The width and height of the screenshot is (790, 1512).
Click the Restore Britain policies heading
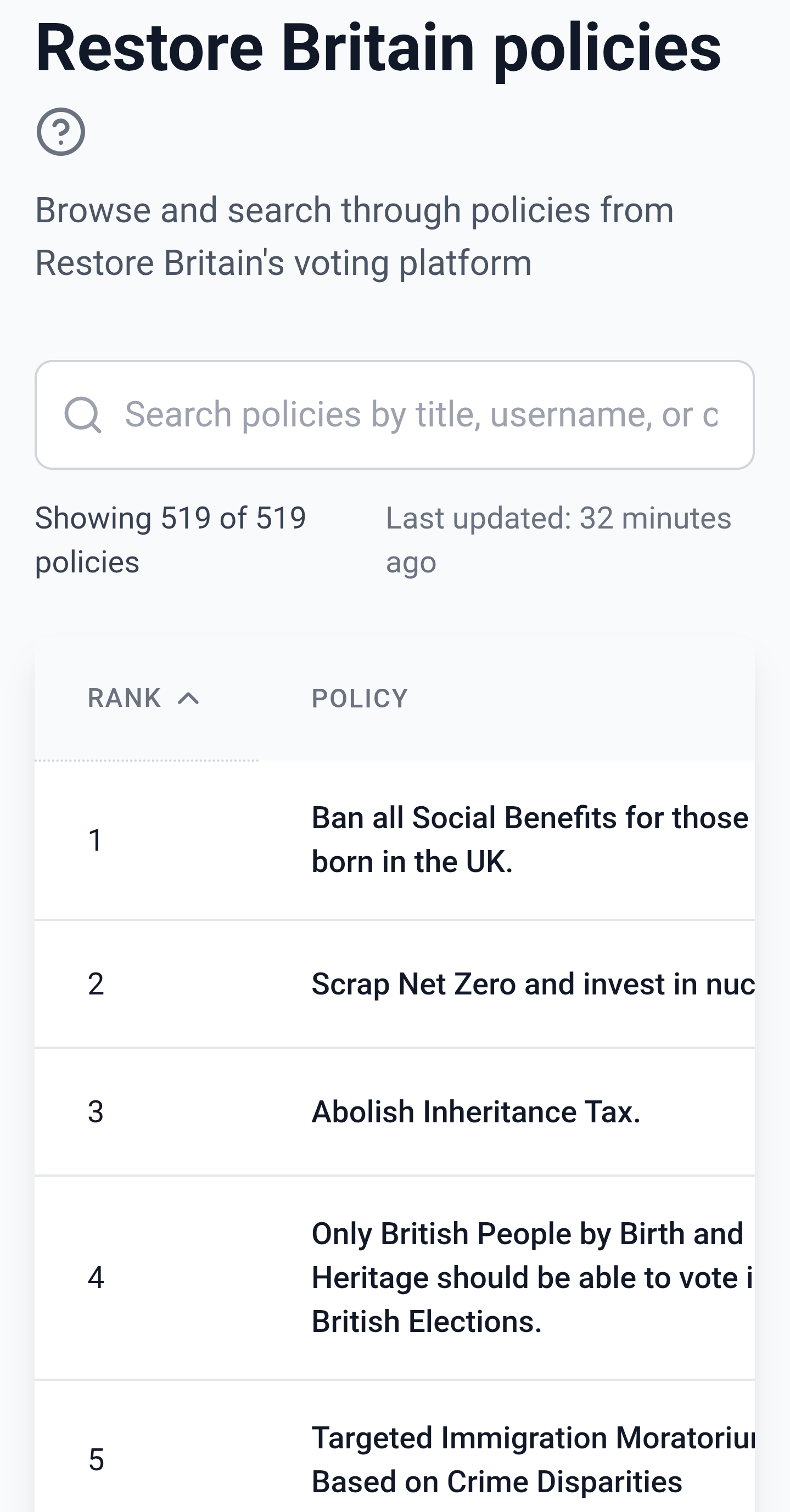pyautogui.click(x=378, y=48)
